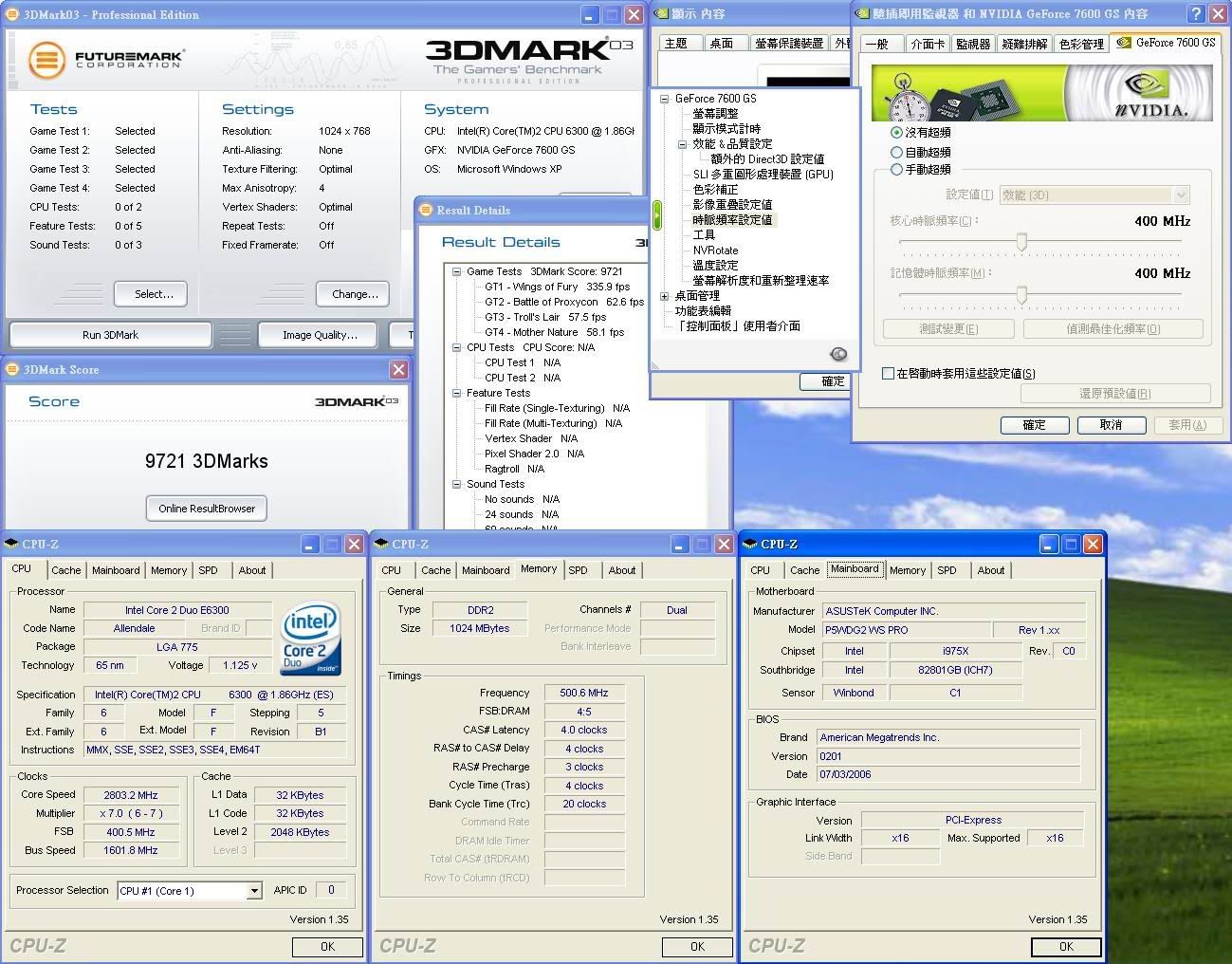The image size is (1232, 964).
Task: Click the NVIDIA help icon under the tree
Action: tap(838, 354)
